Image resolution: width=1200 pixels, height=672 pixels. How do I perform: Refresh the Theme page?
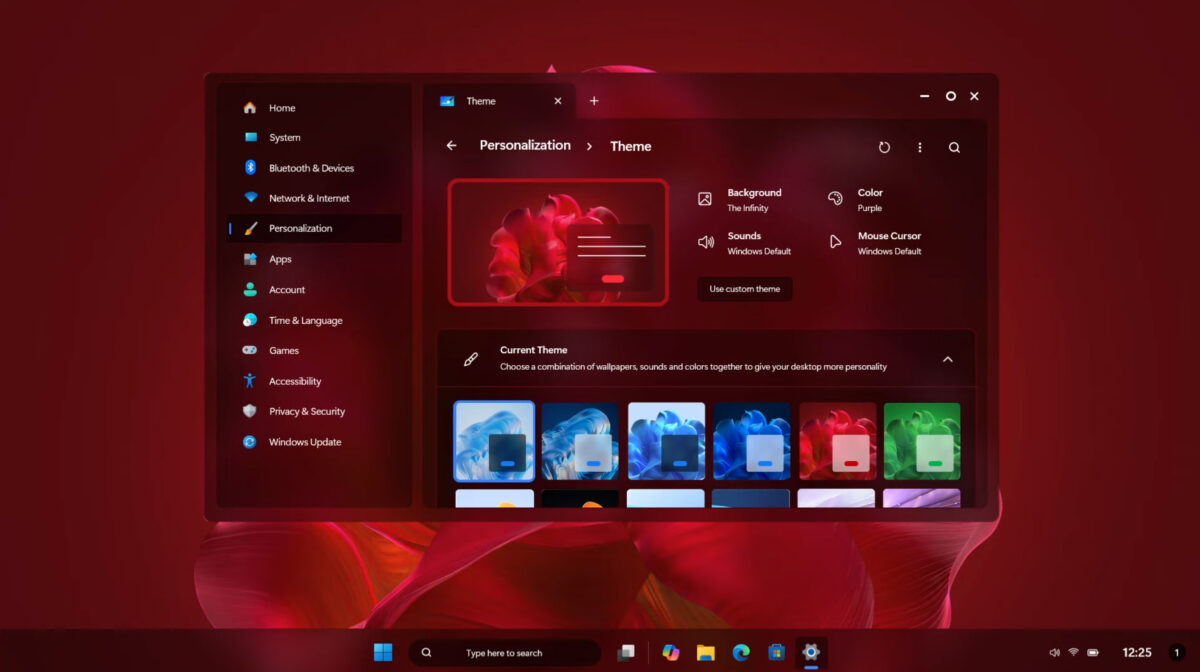[x=884, y=146]
